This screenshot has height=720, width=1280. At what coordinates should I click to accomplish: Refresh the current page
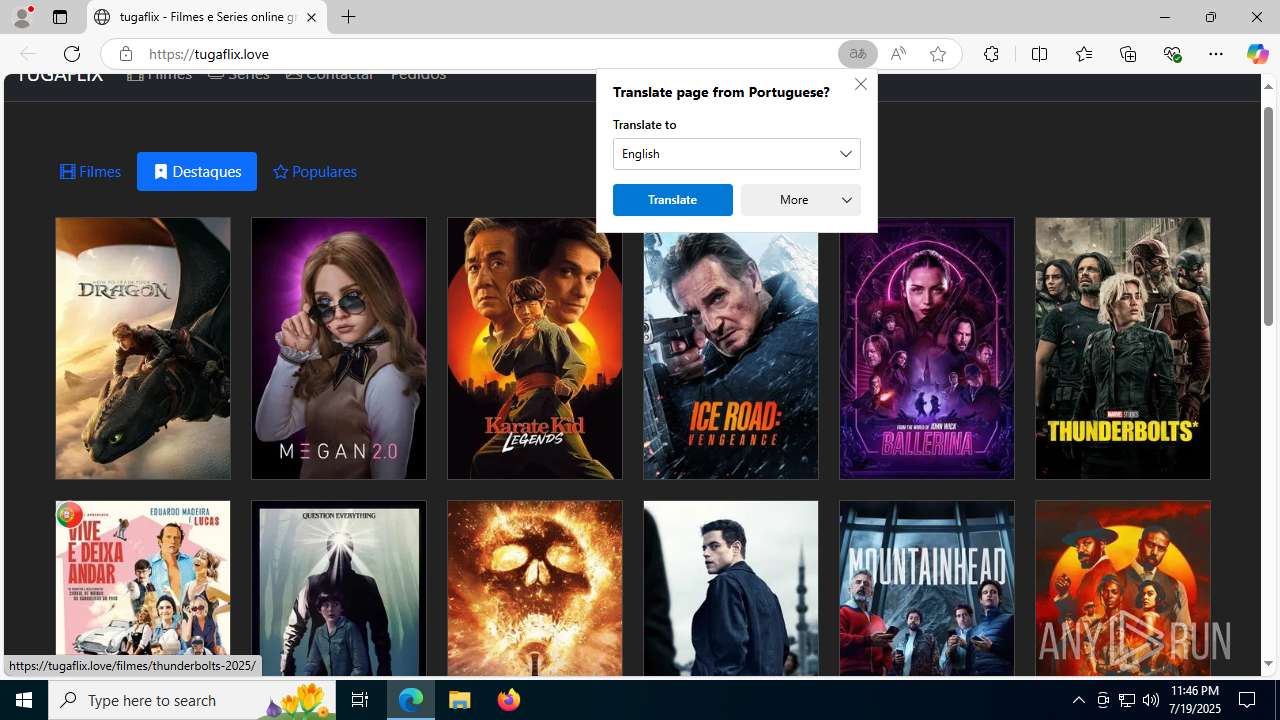72,54
